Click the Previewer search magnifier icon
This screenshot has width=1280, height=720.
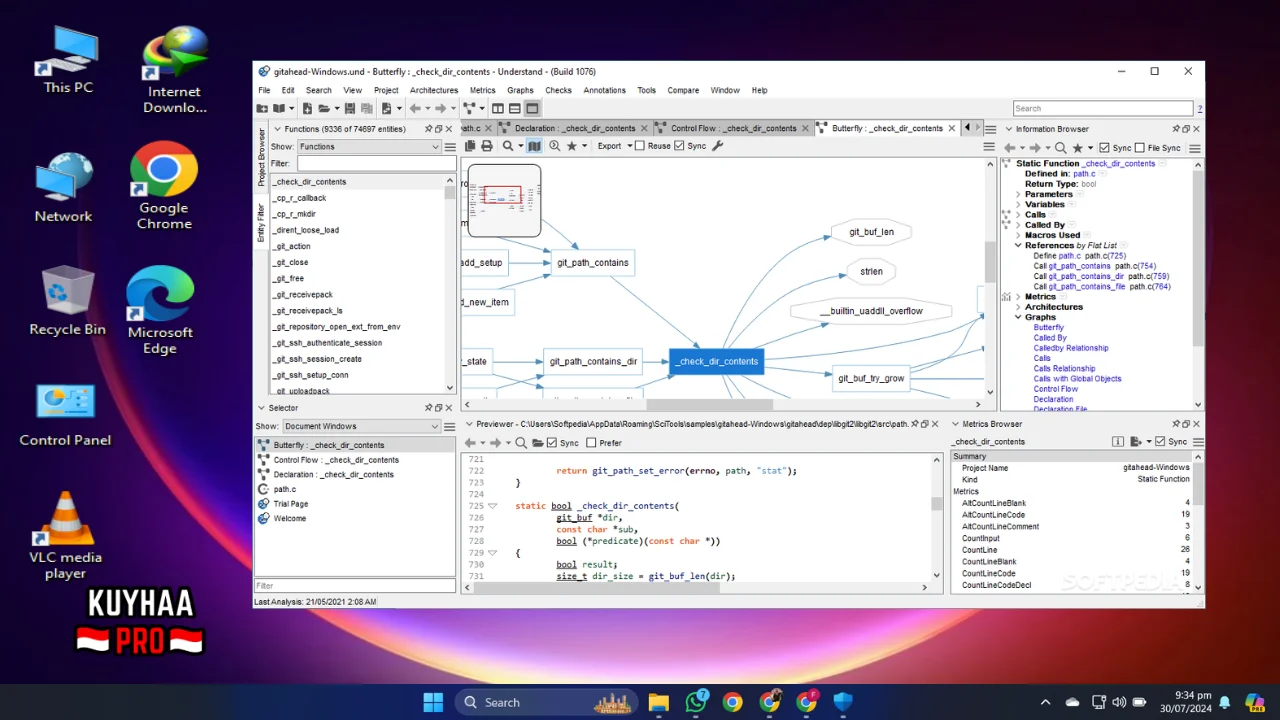pos(521,442)
